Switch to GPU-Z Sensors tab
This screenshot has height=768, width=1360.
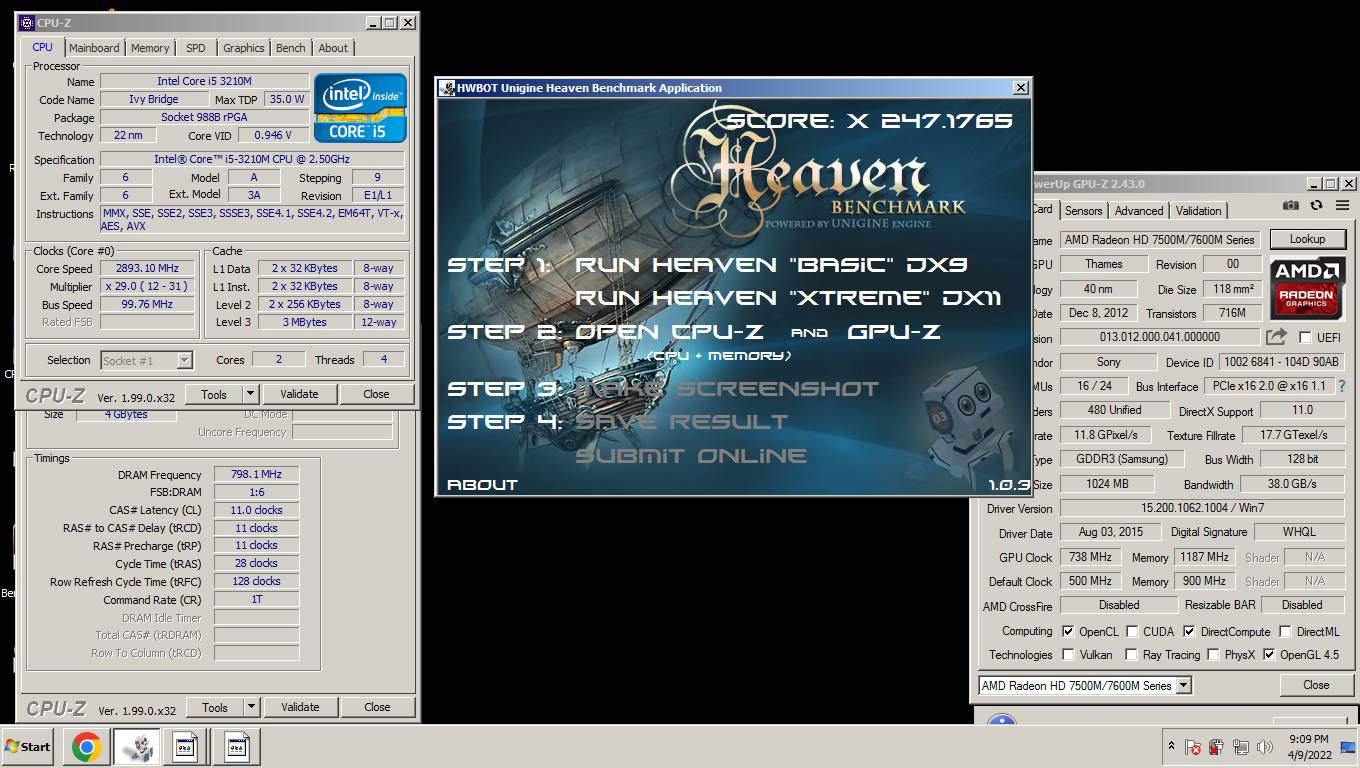click(1083, 211)
